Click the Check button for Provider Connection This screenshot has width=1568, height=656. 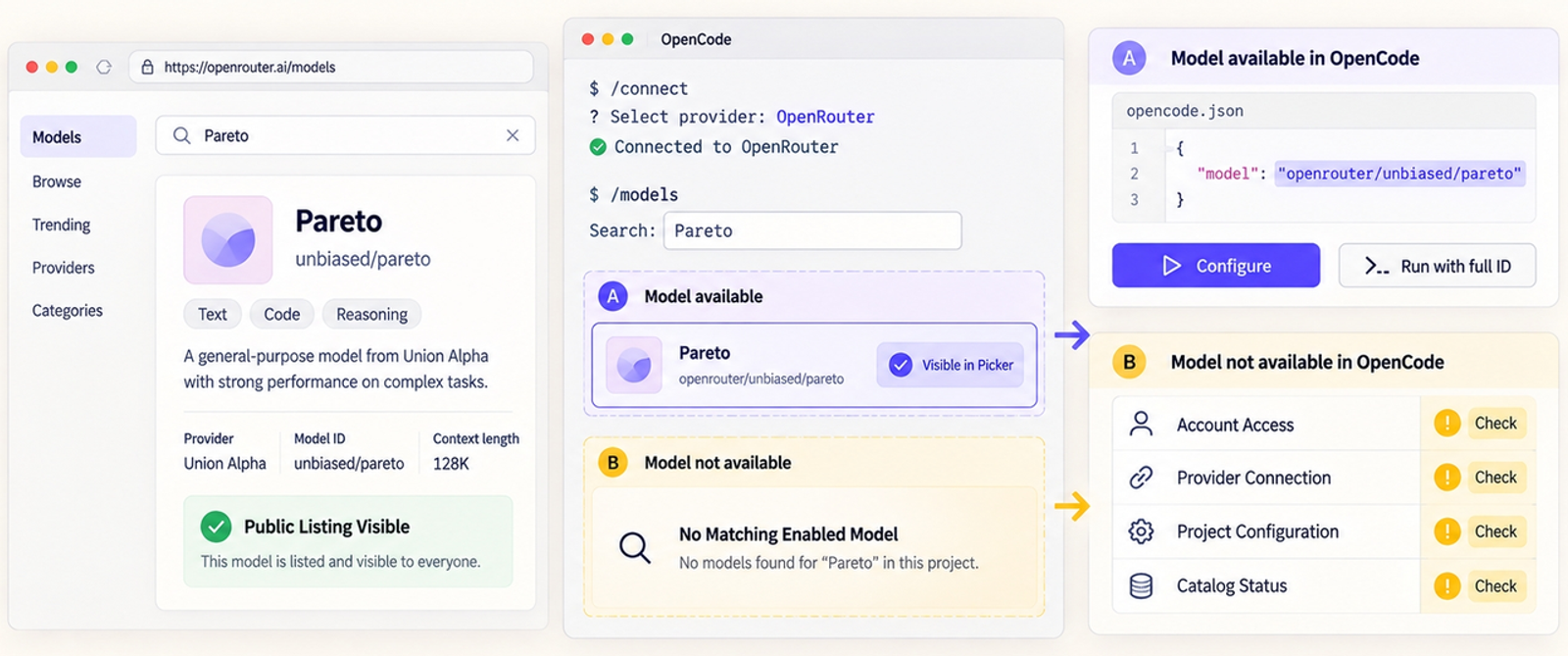point(1495,478)
